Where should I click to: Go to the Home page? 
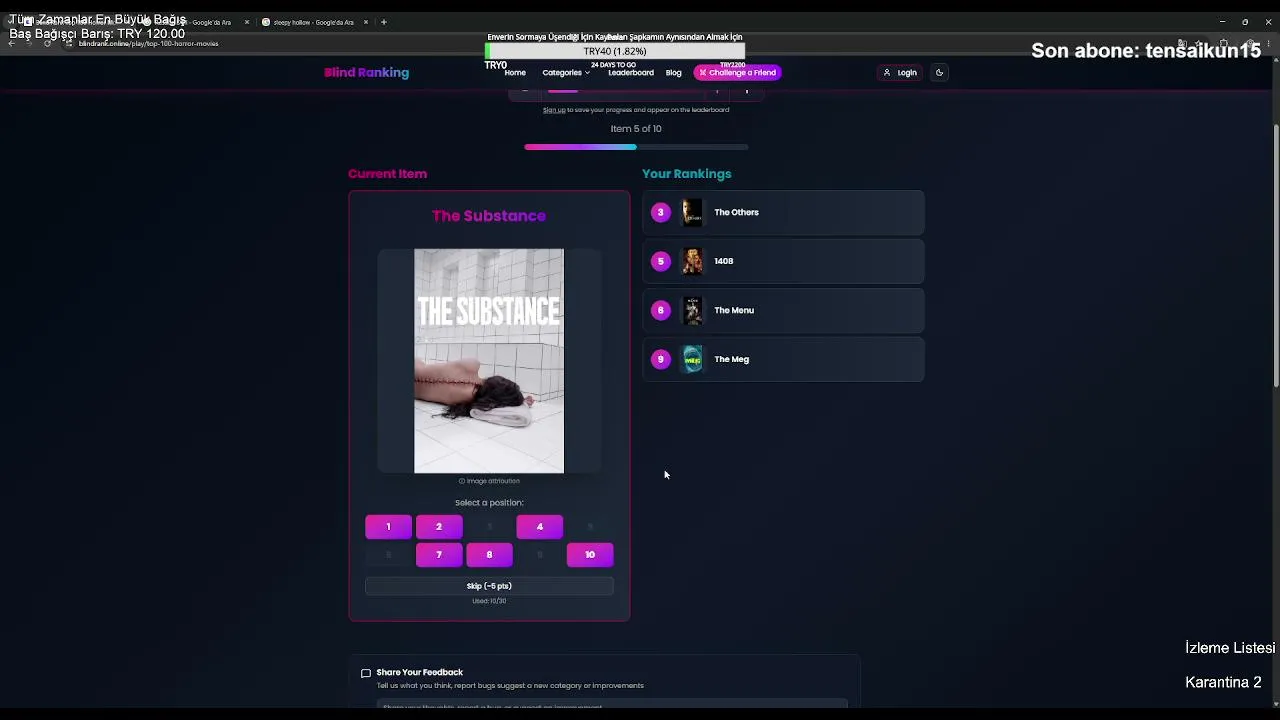(515, 73)
